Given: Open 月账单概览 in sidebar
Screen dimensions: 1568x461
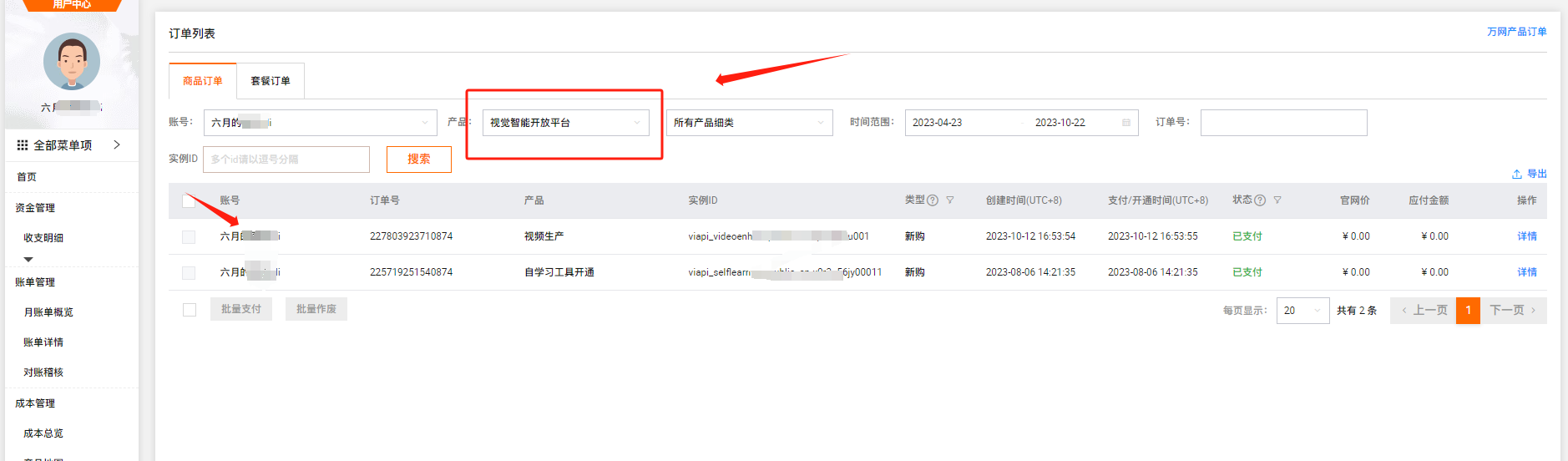Looking at the screenshot, I should click(48, 312).
